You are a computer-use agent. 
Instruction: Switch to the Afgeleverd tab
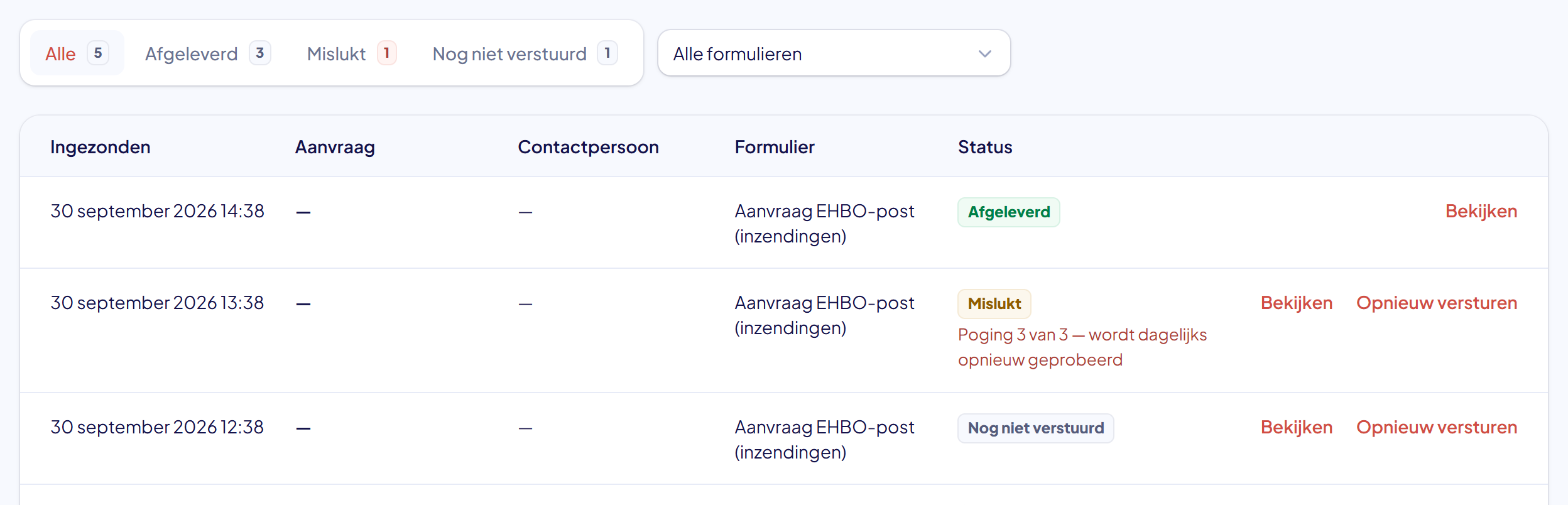coord(207,53)
